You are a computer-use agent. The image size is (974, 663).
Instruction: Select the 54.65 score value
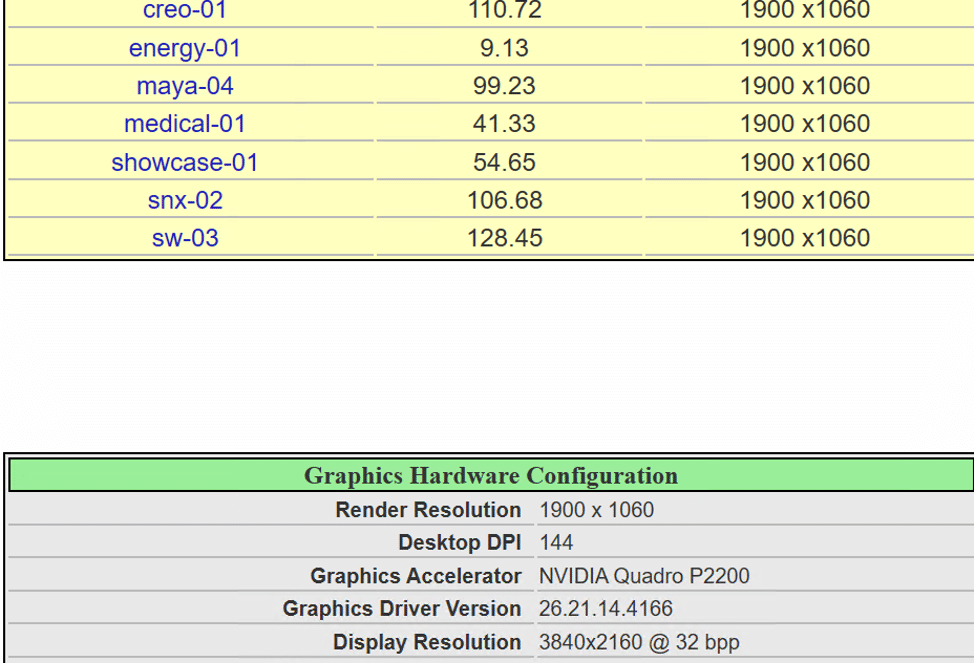pos(504,162)
